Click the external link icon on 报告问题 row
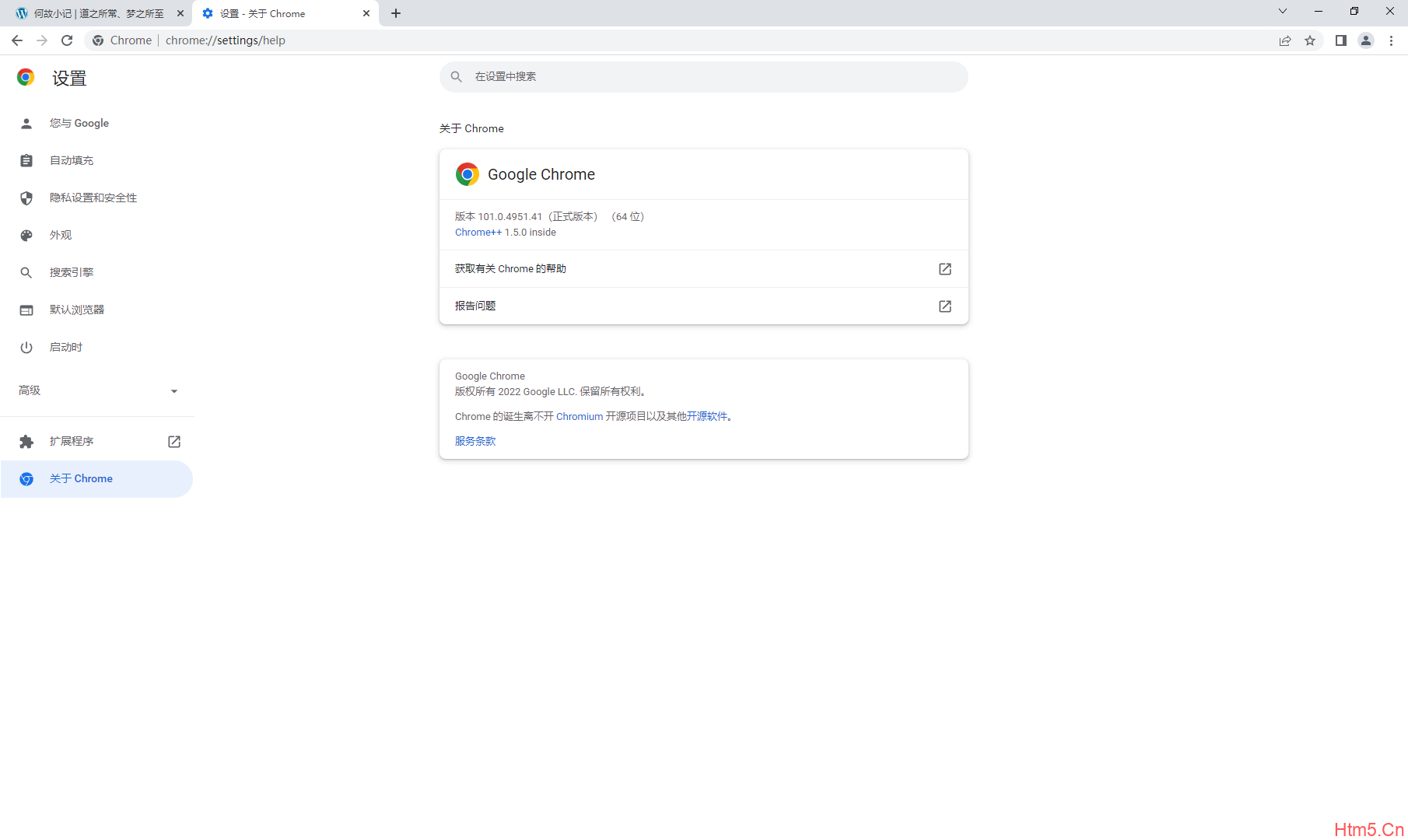 pos(945,306)
